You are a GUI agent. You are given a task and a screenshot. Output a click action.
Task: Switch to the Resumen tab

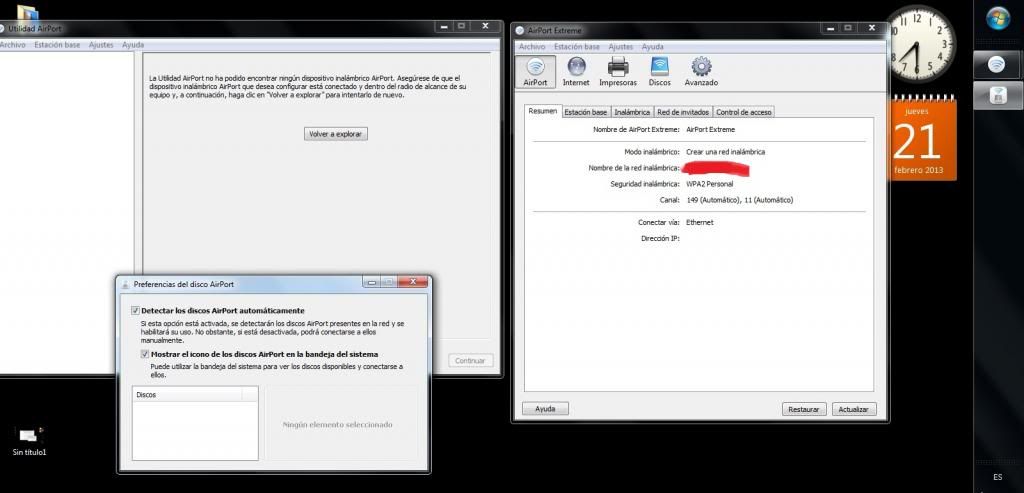pyautogui.click(x=543, y=112)
